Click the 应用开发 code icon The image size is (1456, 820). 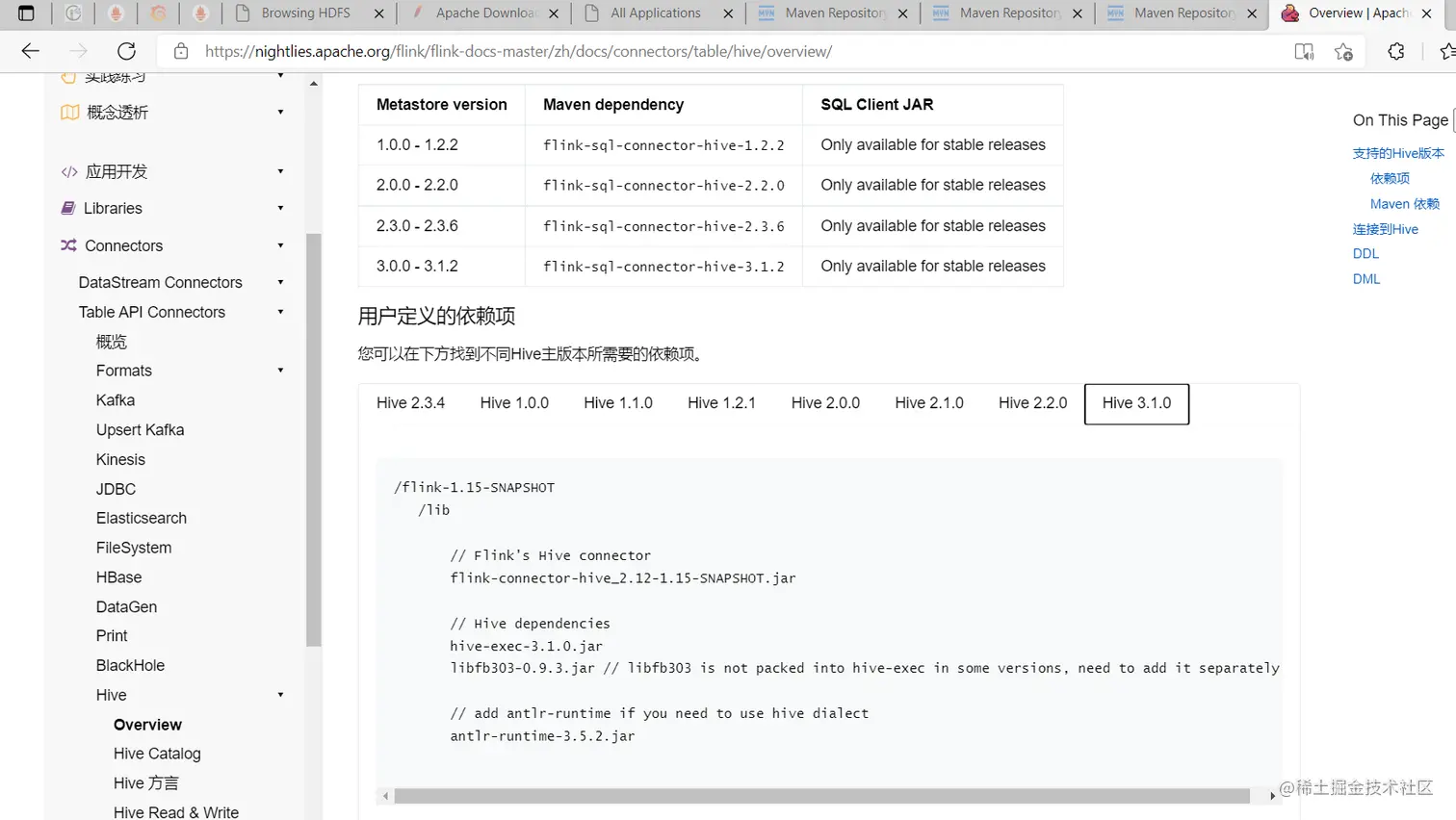(x=69, y=171)
